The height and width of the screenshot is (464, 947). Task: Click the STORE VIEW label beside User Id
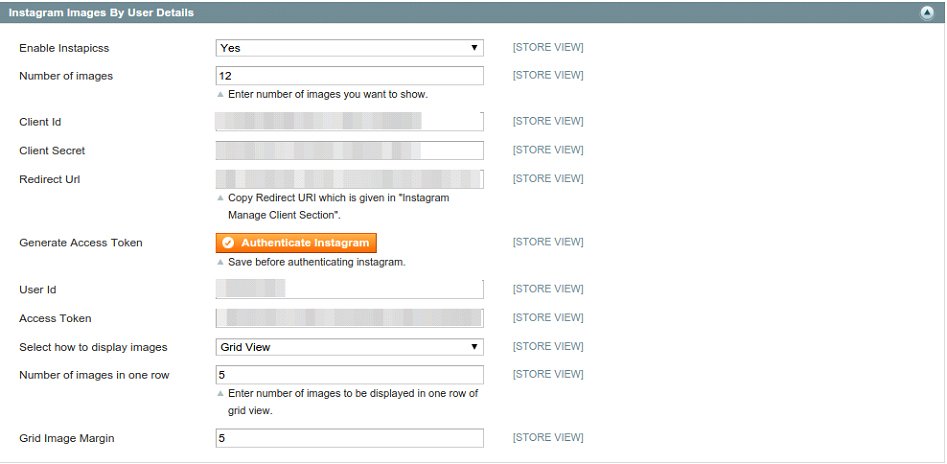548,289
